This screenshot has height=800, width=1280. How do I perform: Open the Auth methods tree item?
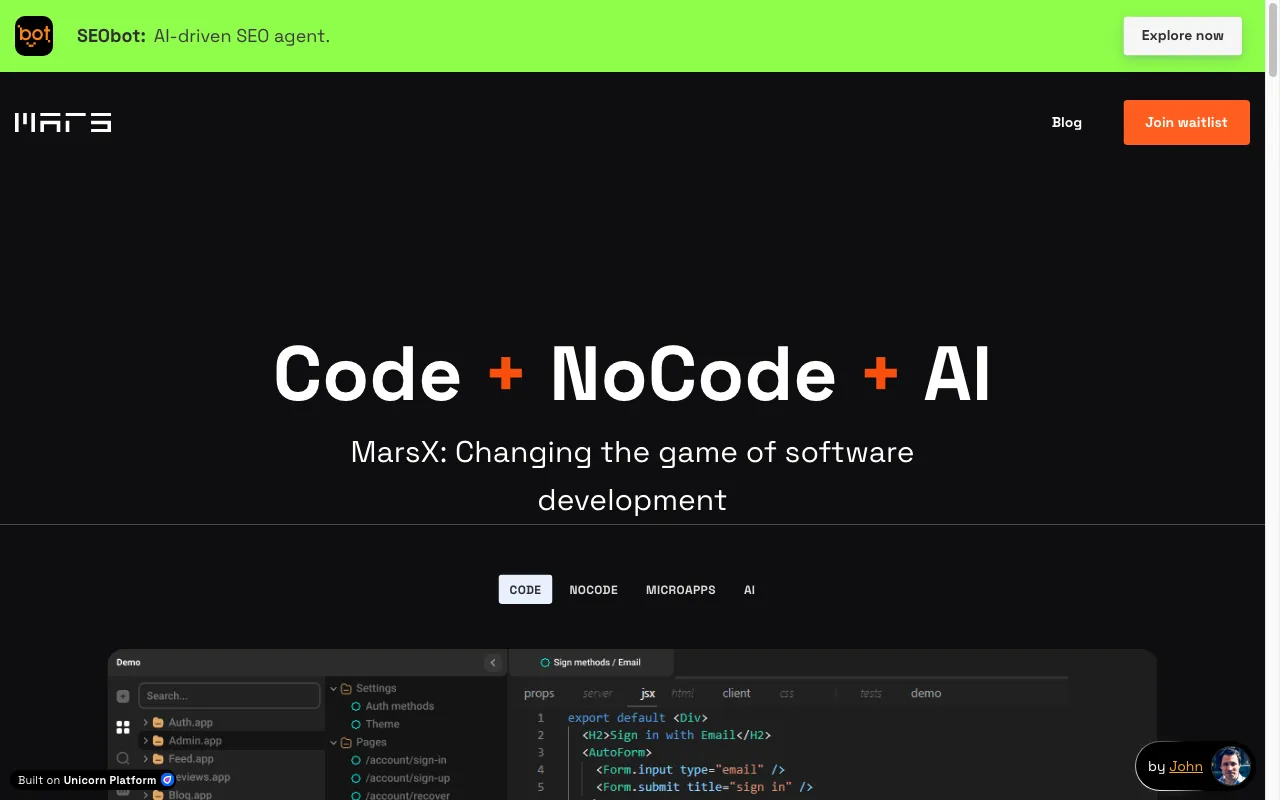coord(400,706)
